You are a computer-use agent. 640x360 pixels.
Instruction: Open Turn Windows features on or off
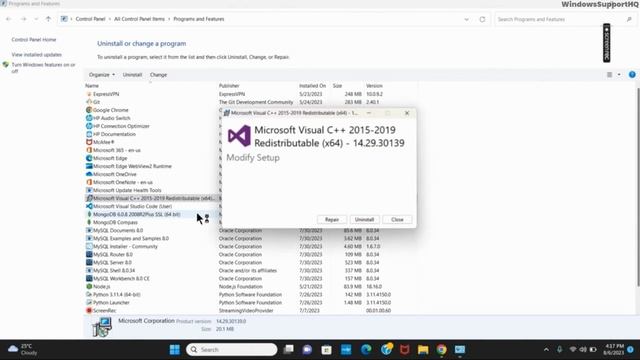(x=43, y=68)
